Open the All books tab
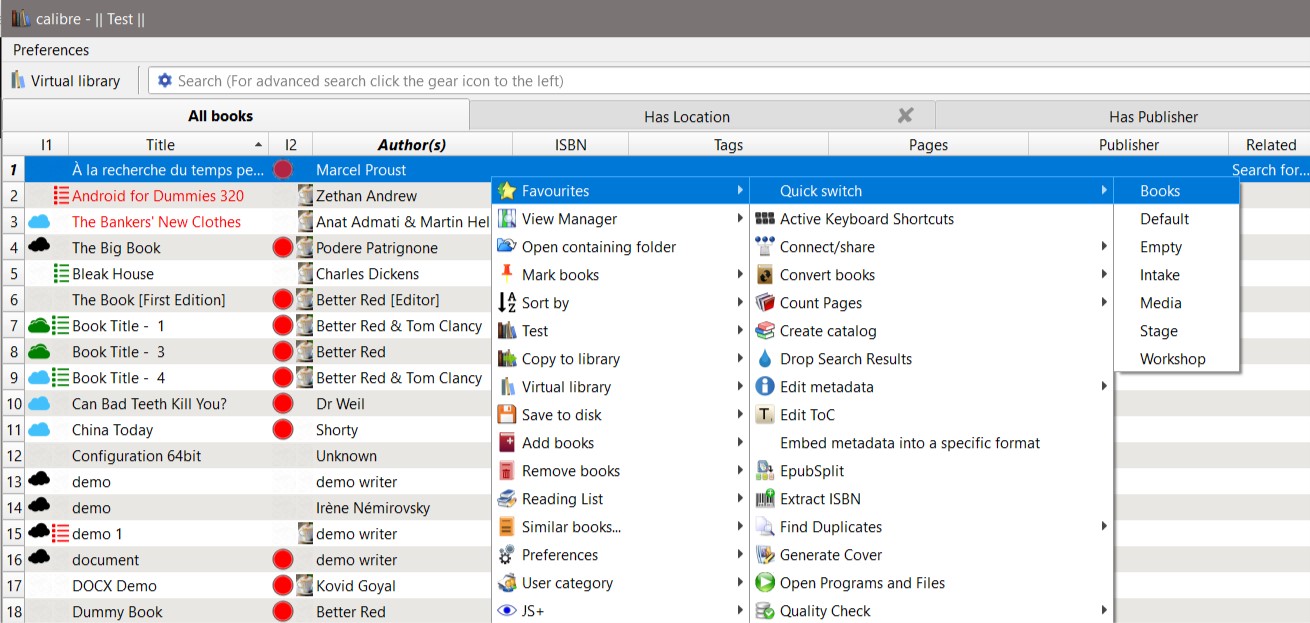 236,116
